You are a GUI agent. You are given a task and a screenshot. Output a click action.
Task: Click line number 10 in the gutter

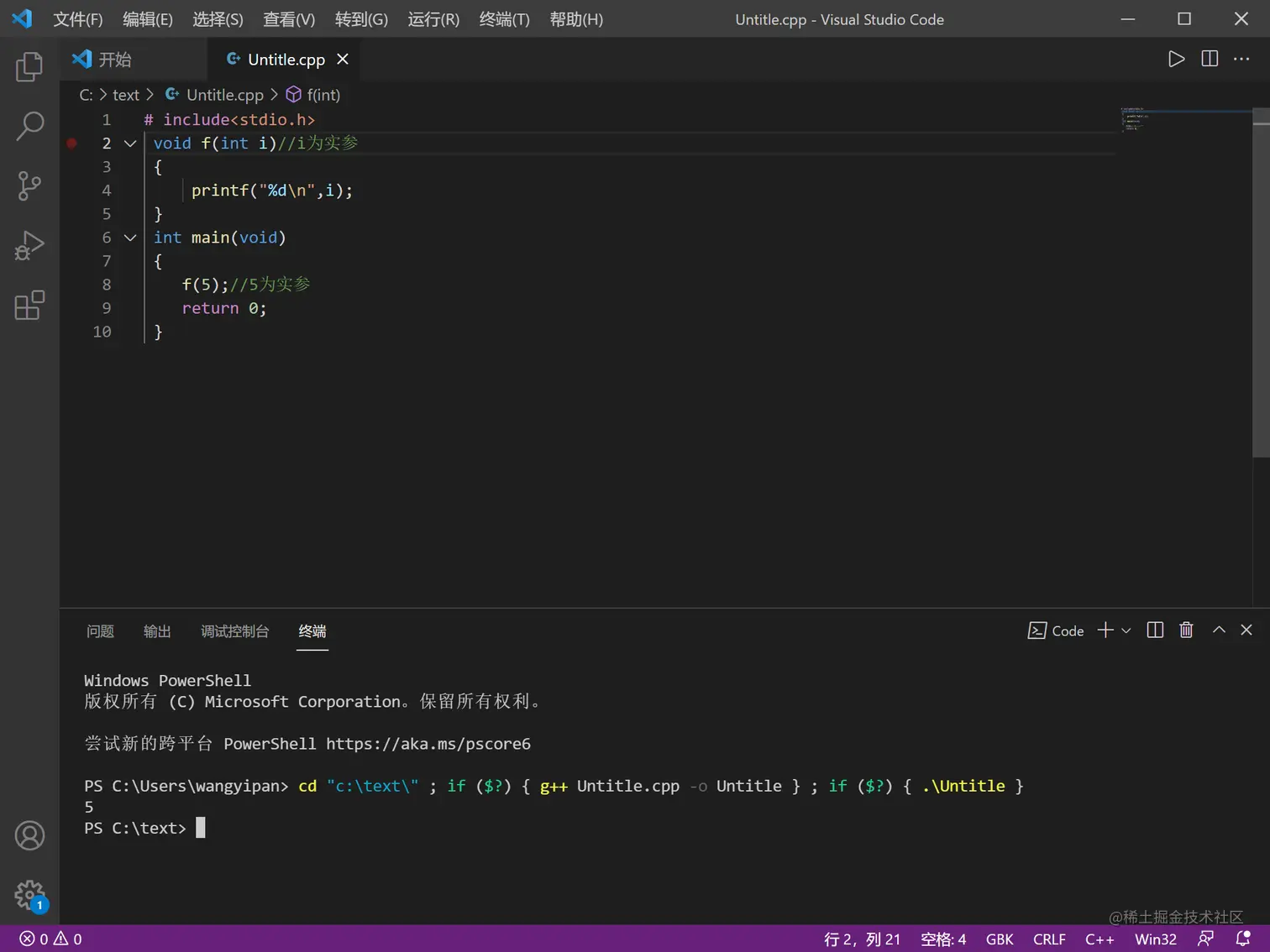102,332
